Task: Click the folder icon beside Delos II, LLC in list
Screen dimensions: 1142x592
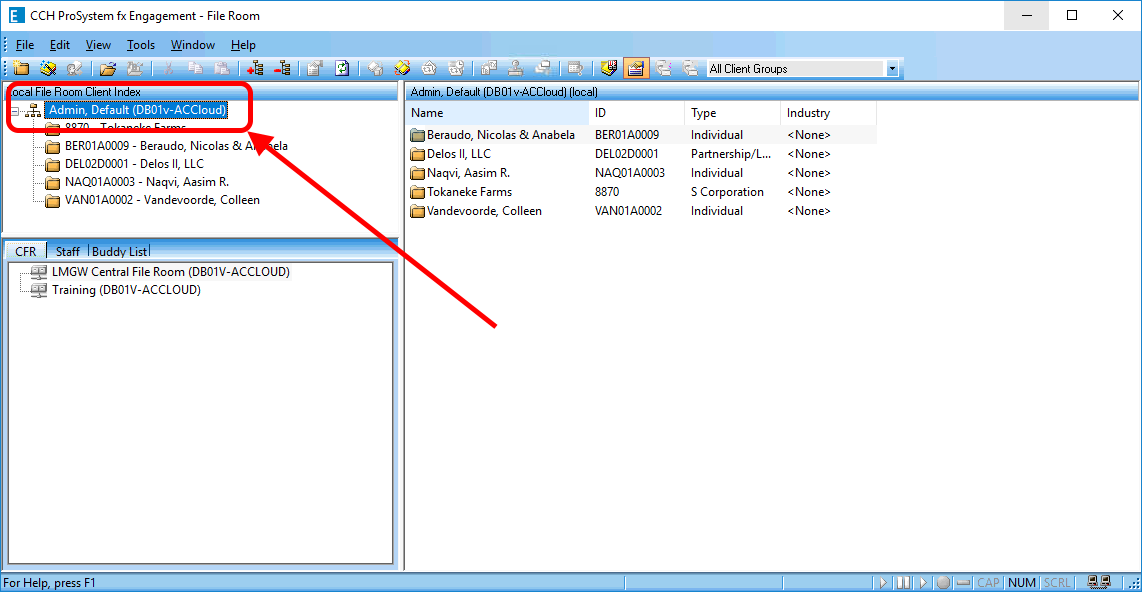Action: click(x=417, y=154)
